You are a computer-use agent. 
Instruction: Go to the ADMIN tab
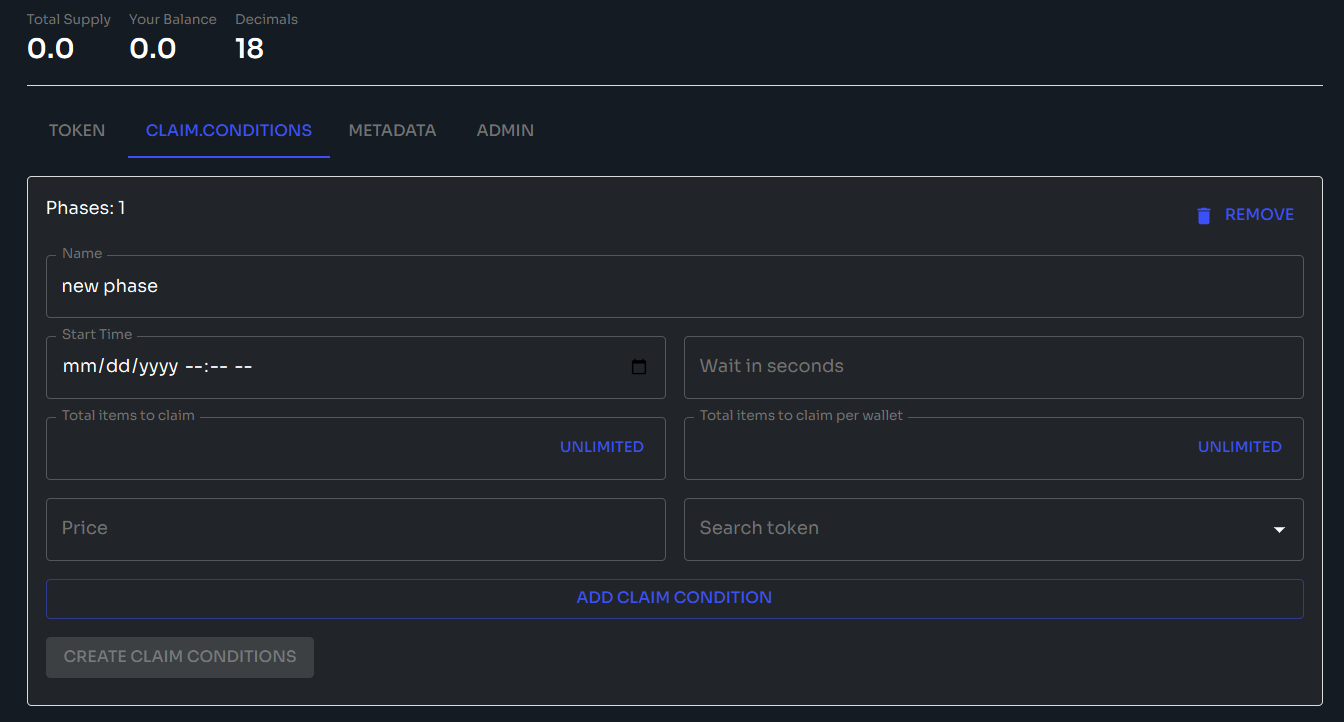[x=505, y=130]
